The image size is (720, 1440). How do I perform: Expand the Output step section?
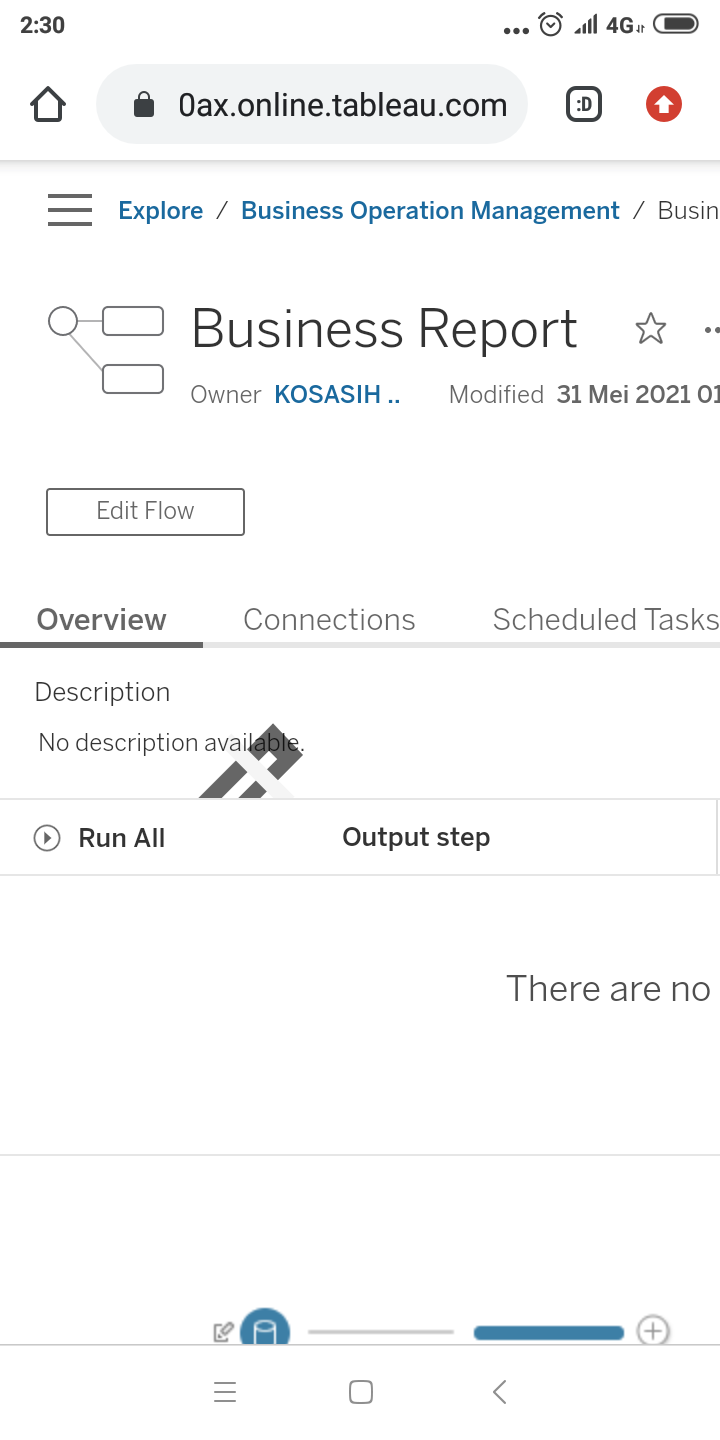tap(416, 837)
